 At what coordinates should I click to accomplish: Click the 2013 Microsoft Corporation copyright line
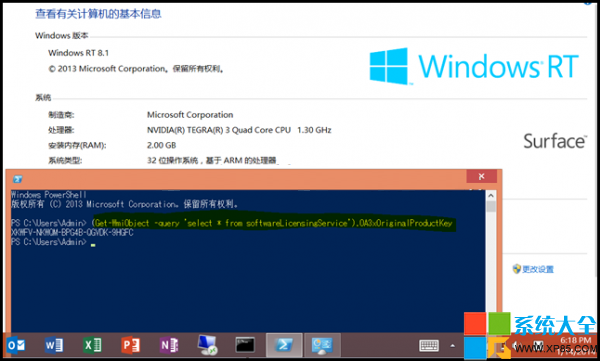[136, 69]
